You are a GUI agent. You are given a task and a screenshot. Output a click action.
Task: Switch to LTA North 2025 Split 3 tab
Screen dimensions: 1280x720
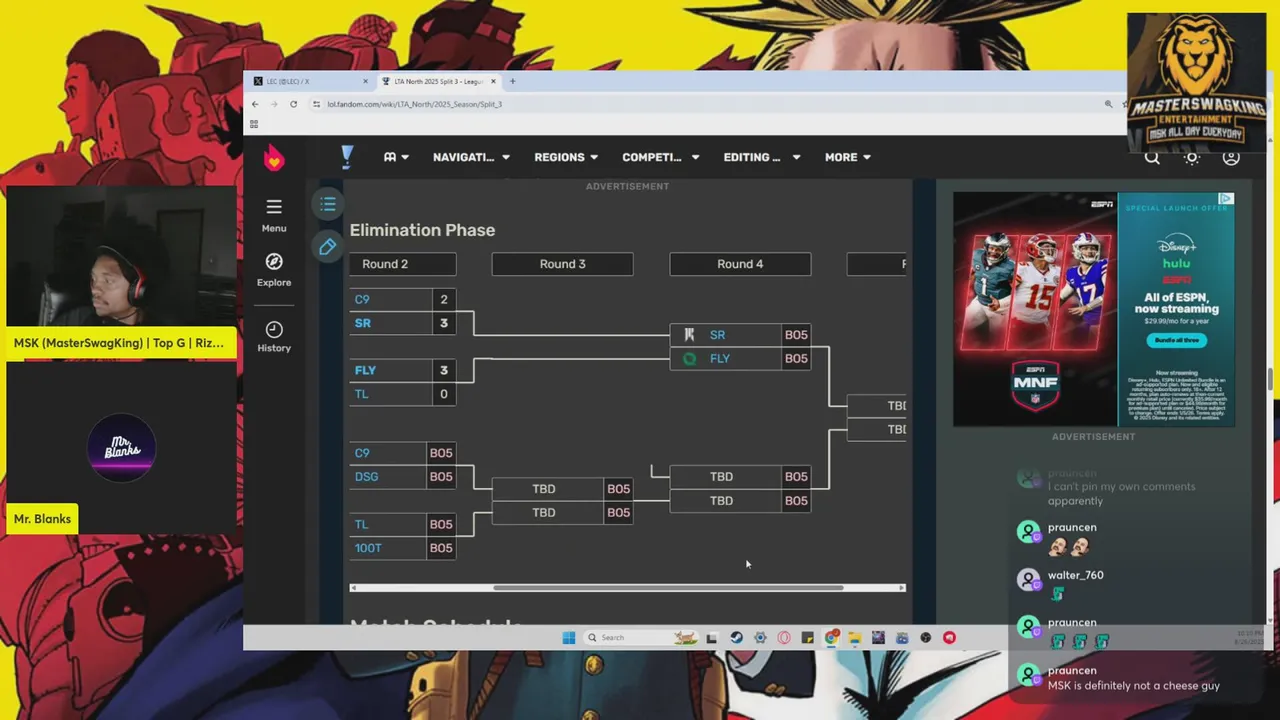coord(438,81)
